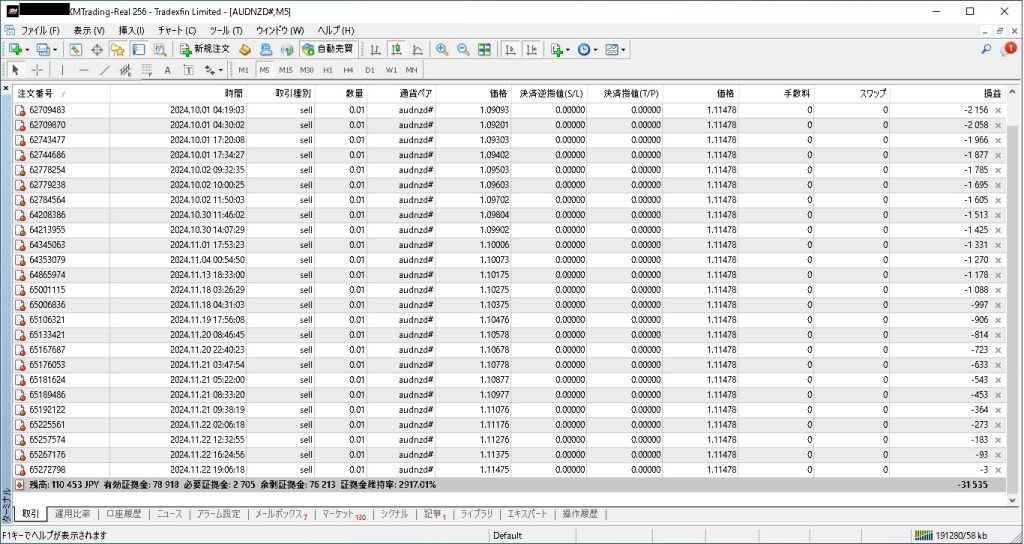
Task: Select the H1 timeframe button
Action: [328, 70]
